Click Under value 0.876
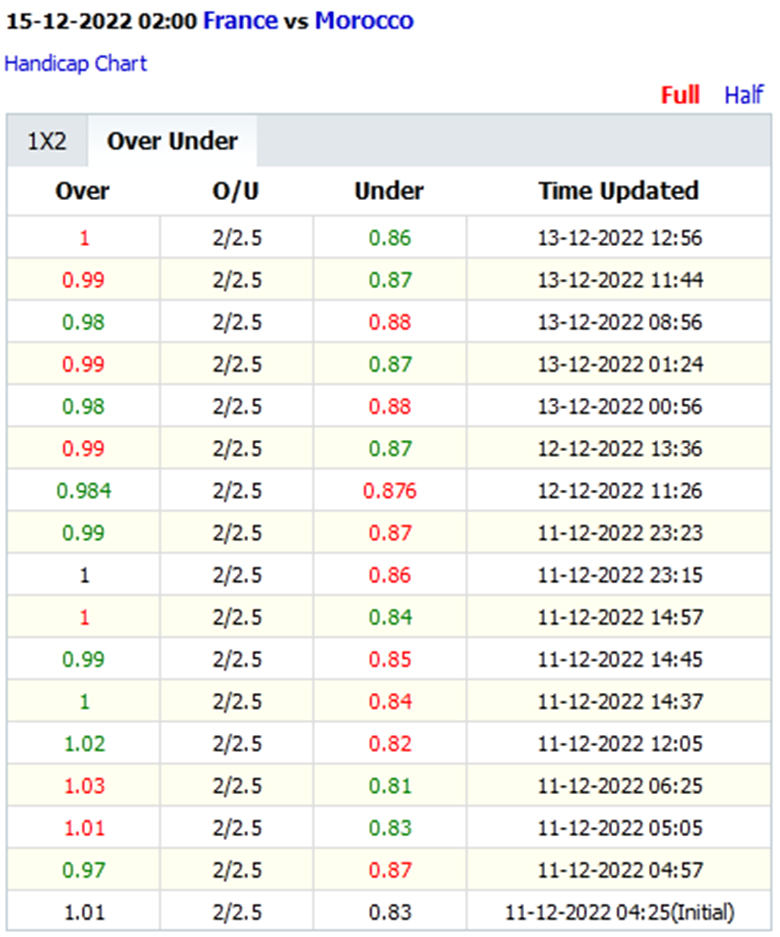780x937 pixels. [390, 491]
